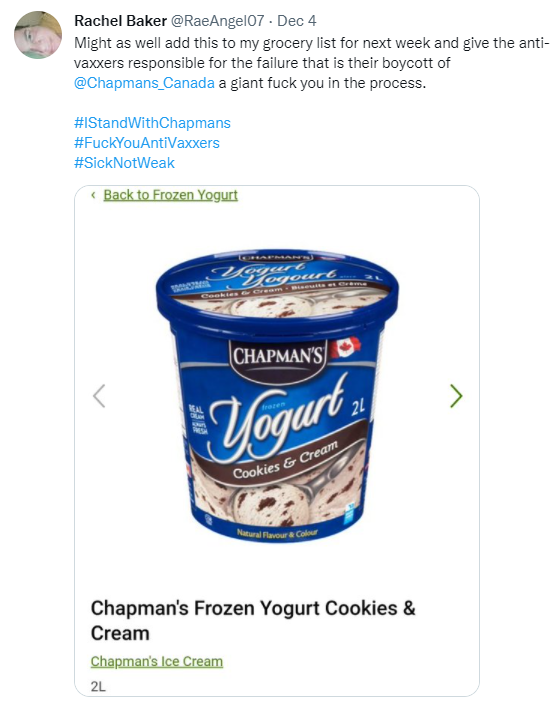
Task: Open the #SickNotWeak hashtag
Action: pos(124,163)
